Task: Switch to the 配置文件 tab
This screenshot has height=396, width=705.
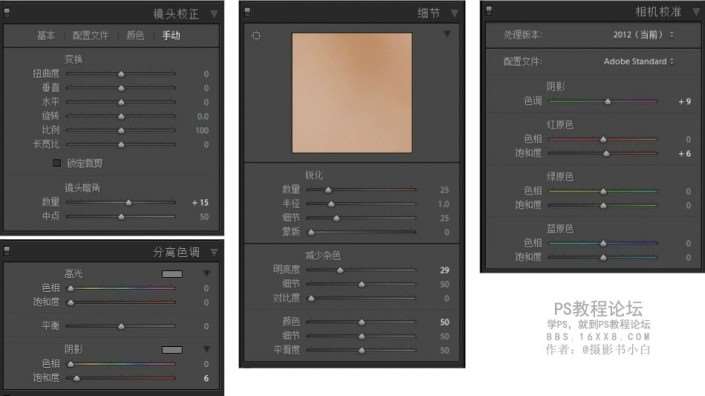Action: point(90,36)
